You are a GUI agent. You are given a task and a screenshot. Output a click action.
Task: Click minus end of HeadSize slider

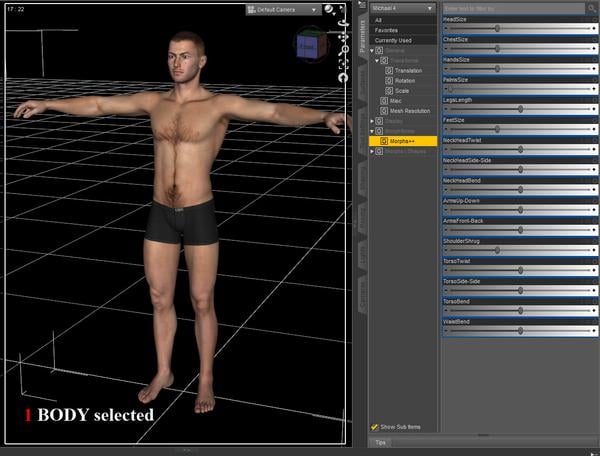446,28
